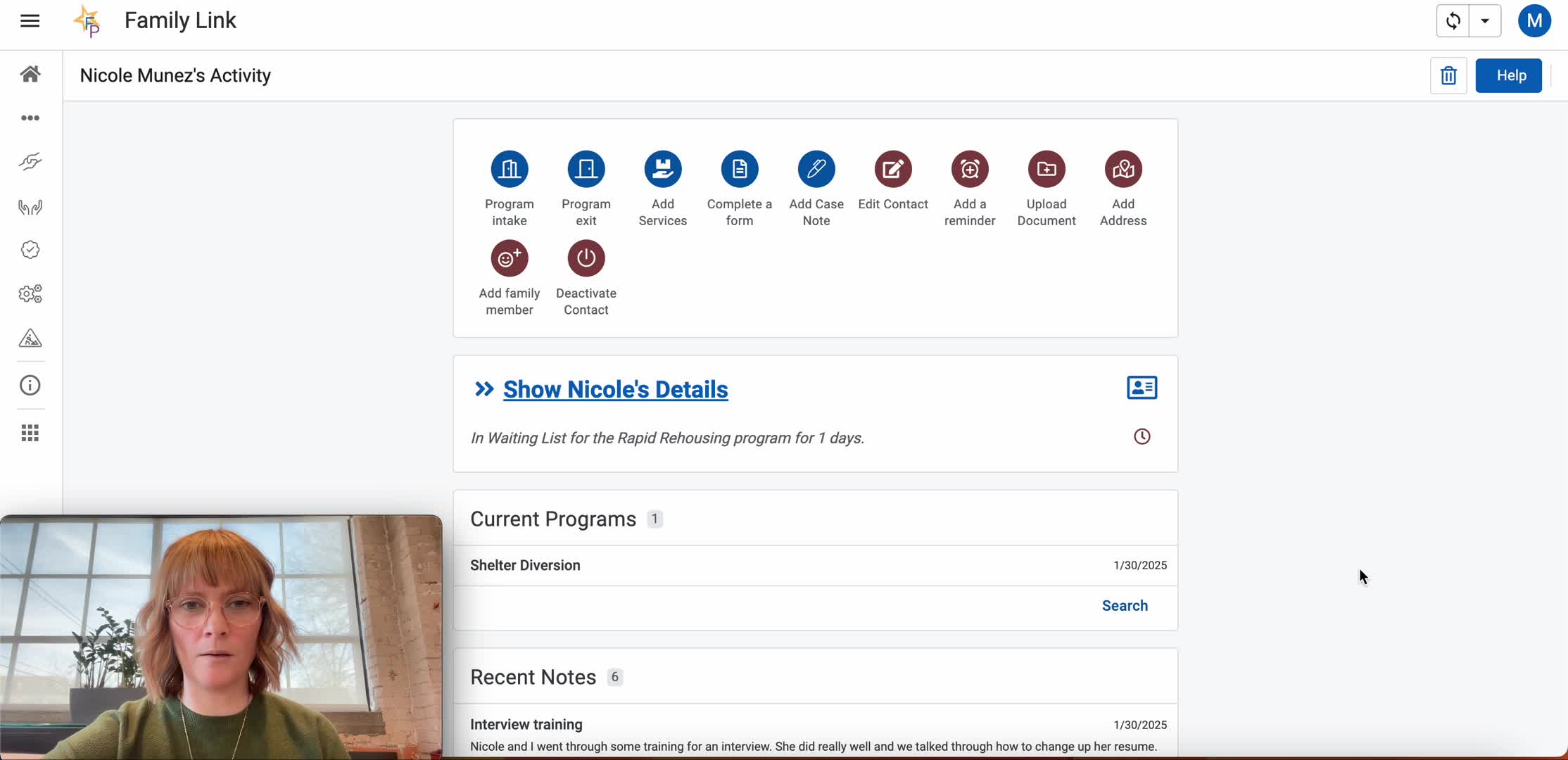Screen dimensions: 1568x760
Task: Open Complete a form
Action: point(740,169)
